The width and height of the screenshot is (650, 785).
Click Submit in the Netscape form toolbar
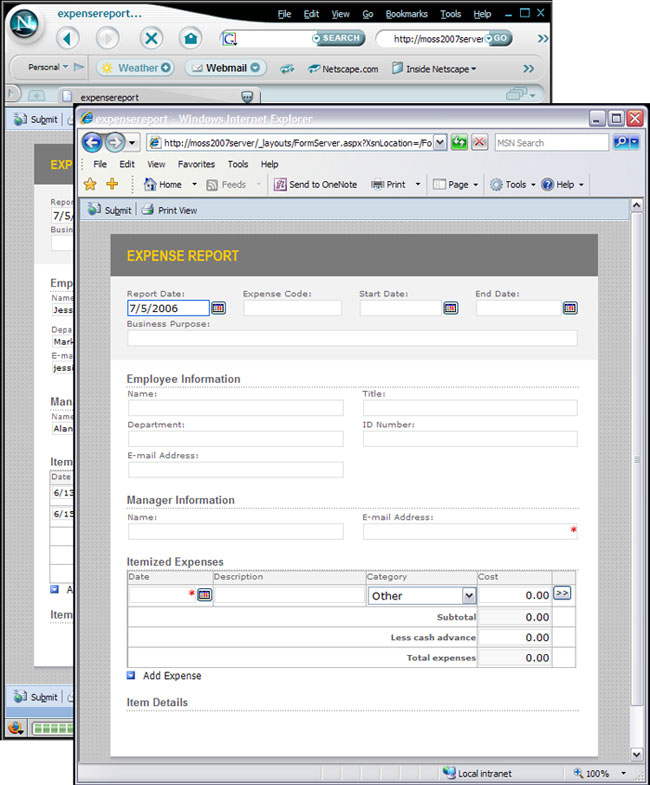(36, 120)
